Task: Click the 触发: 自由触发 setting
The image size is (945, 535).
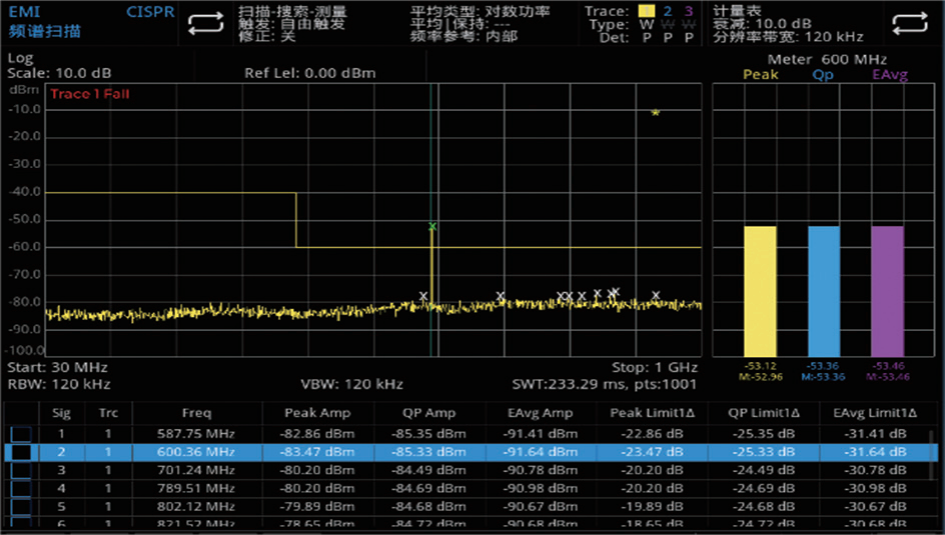Action: tap(292, 24)
